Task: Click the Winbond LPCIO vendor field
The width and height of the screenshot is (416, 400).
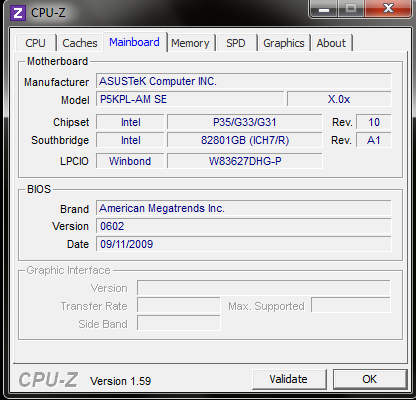Action: (x=130, y=161)
